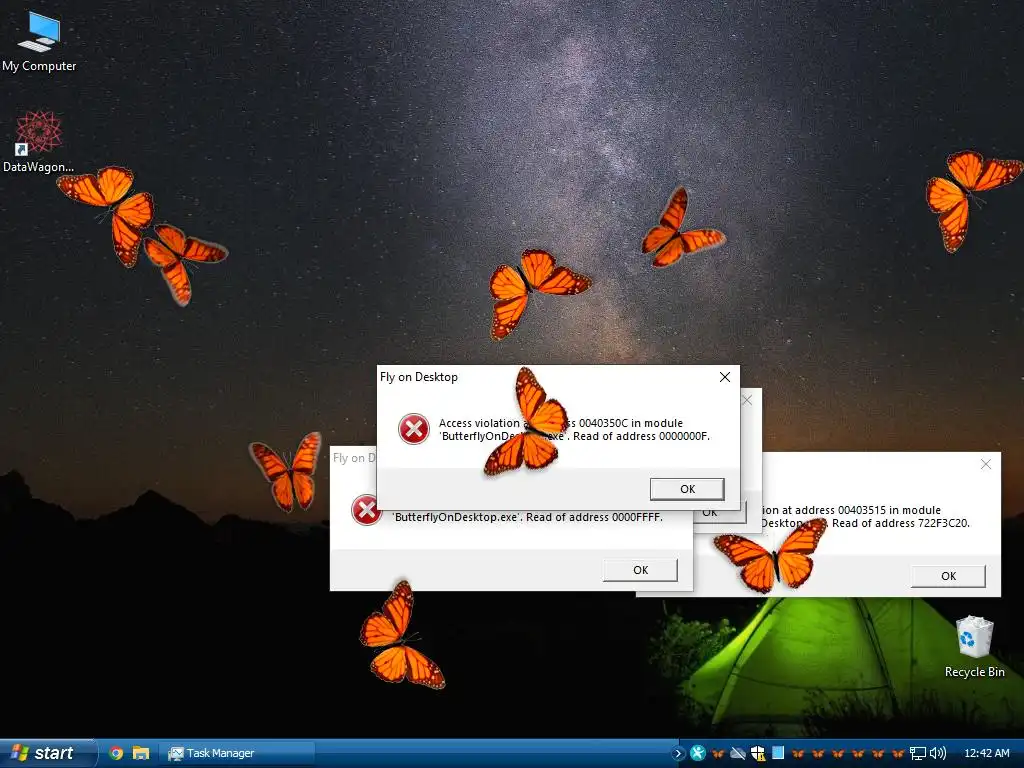Click the front dialog's Fly on Desktop title
The image size is (1024, 768).
[419, 377]
